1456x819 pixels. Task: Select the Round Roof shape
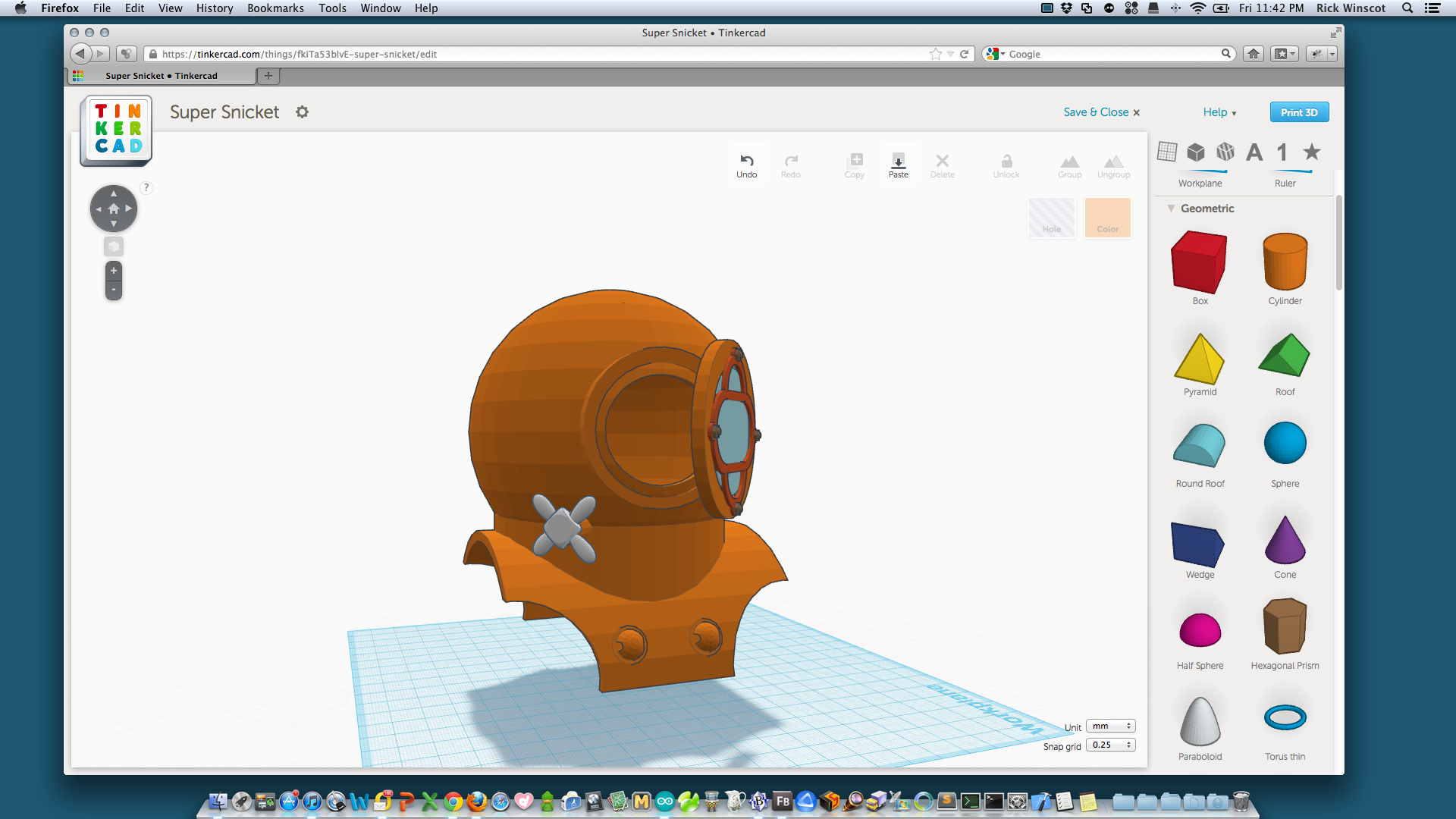[1200, 445]
